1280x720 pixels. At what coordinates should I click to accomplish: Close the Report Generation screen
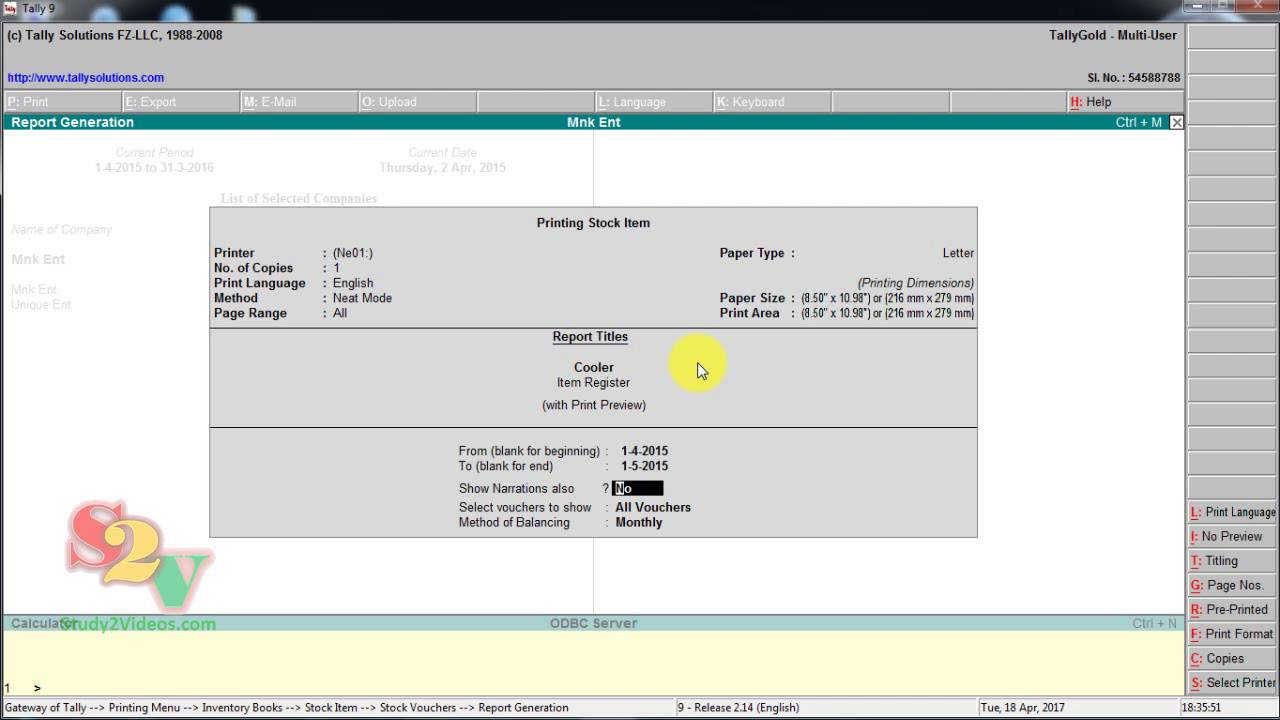[1176, 122]
